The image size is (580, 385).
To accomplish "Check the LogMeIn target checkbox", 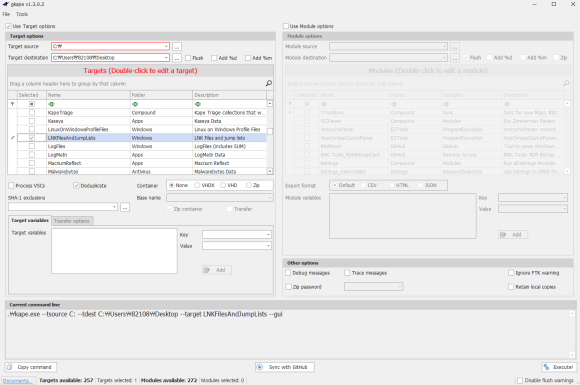I will click(32, 155).
